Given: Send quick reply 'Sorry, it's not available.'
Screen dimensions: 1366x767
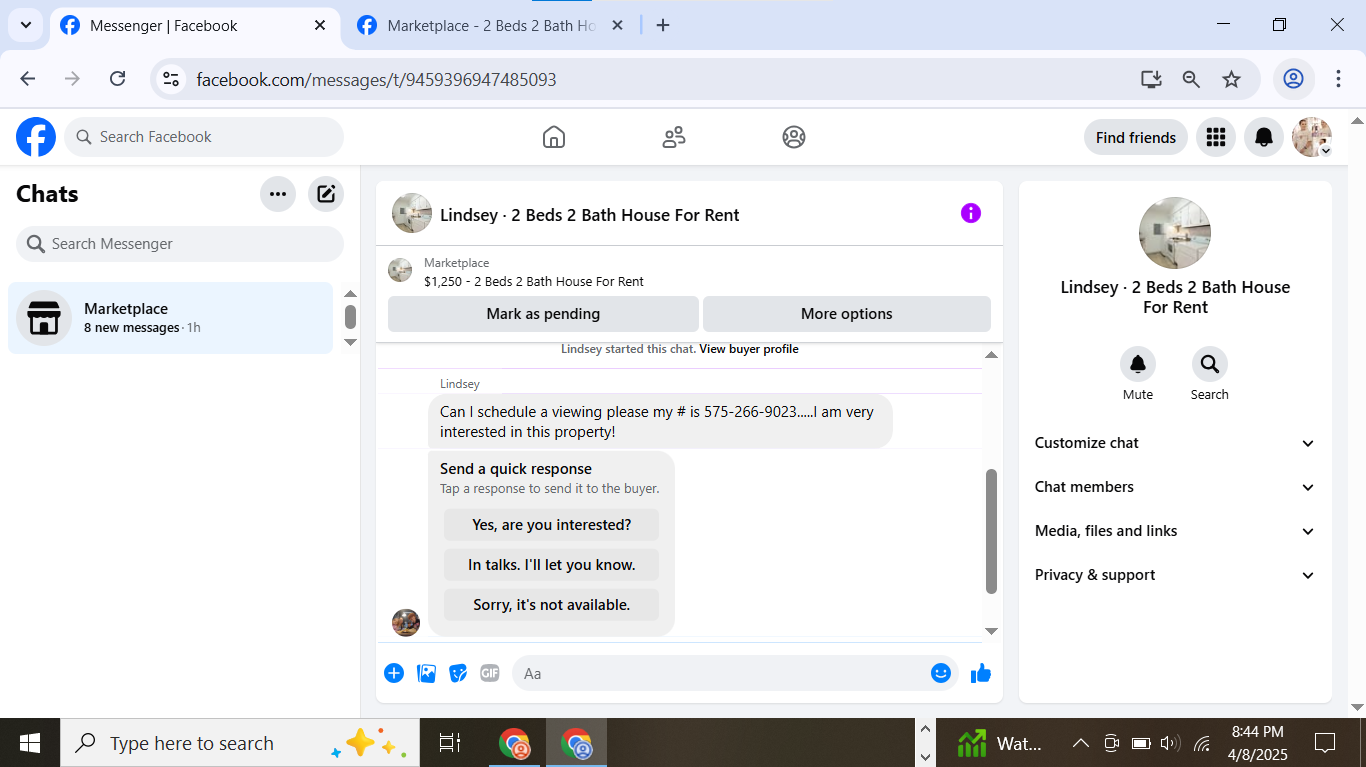Looking at the screenshot, I should [552, 605].
